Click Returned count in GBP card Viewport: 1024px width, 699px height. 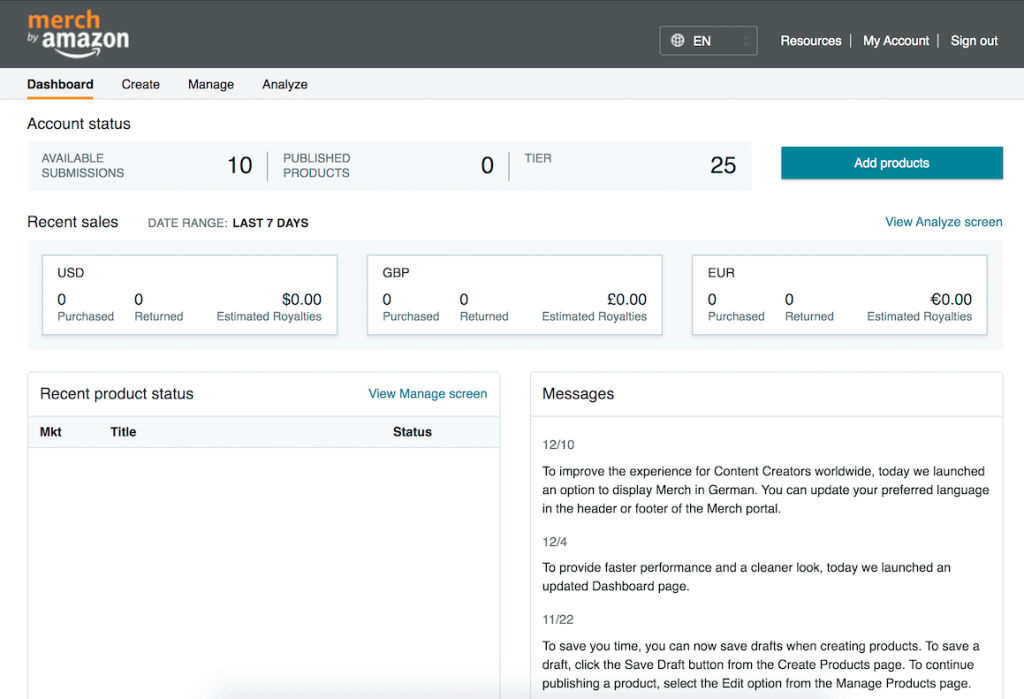tap(464, 299)
